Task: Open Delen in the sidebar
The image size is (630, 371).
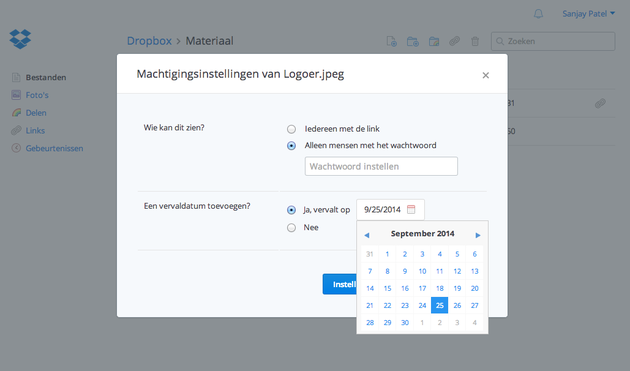Action: coord(36,113)
